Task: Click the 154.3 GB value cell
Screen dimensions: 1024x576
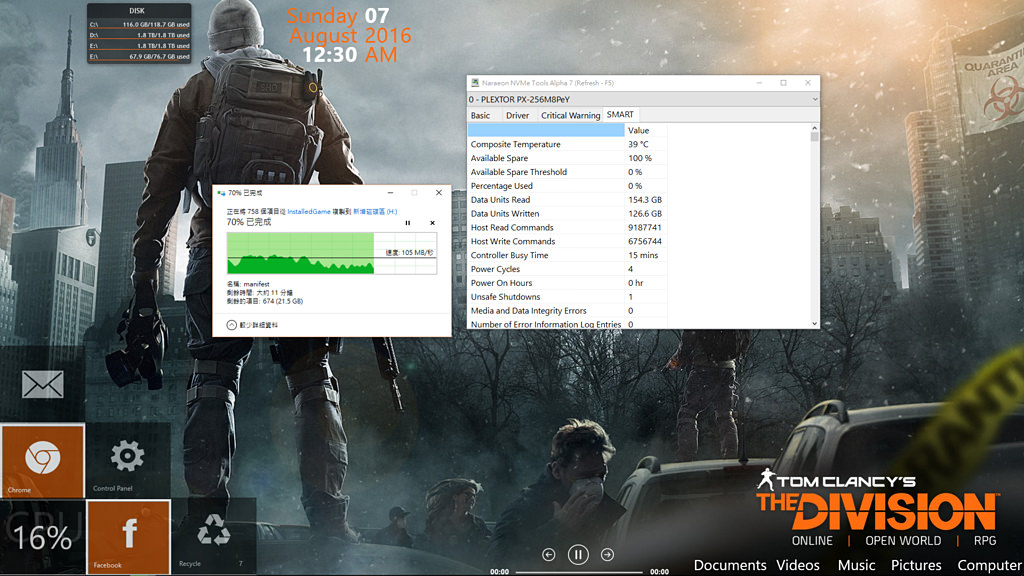Action: [x=645, y=200]
